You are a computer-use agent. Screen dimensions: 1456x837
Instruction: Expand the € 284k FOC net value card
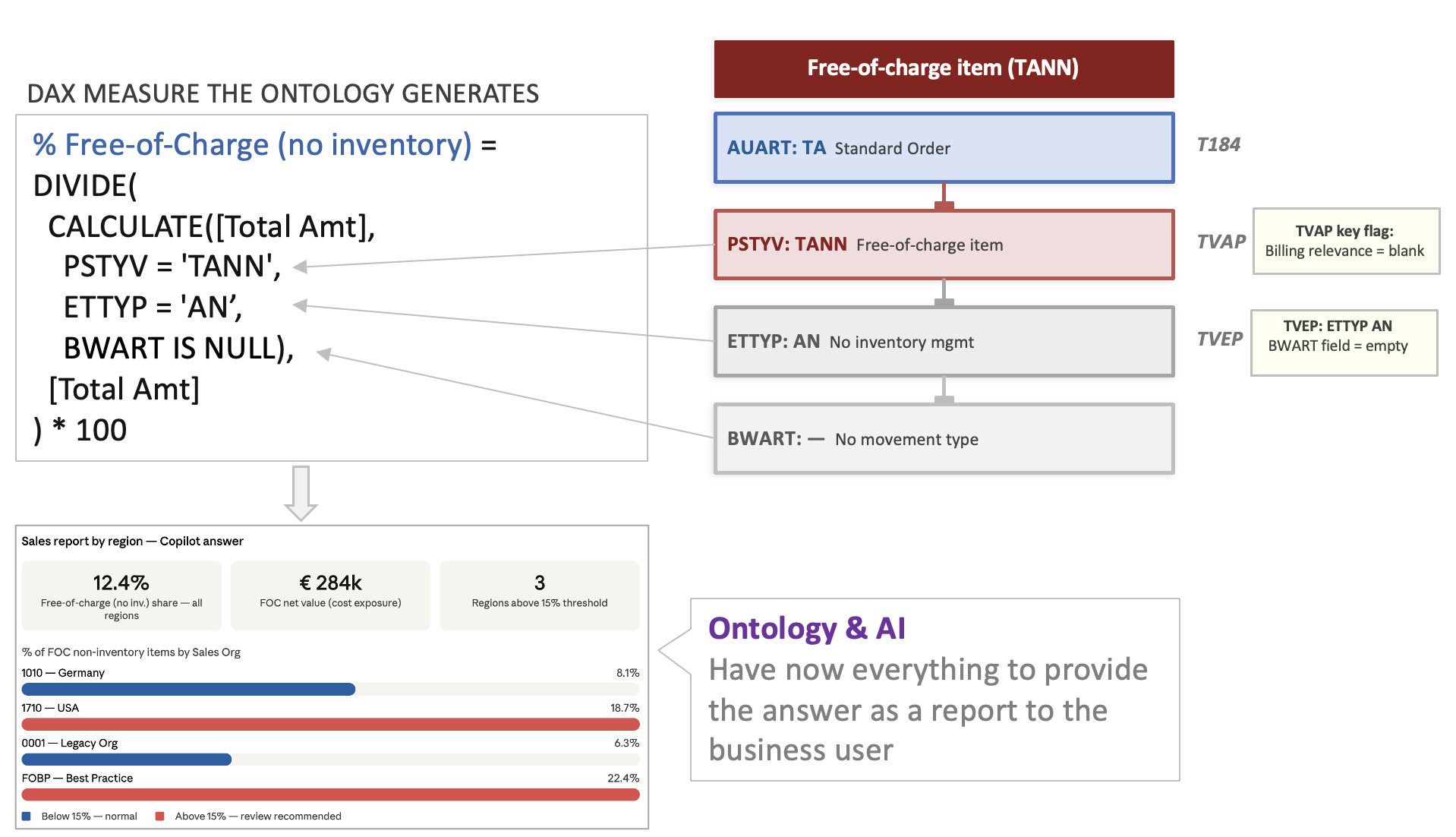pos(330,595)
